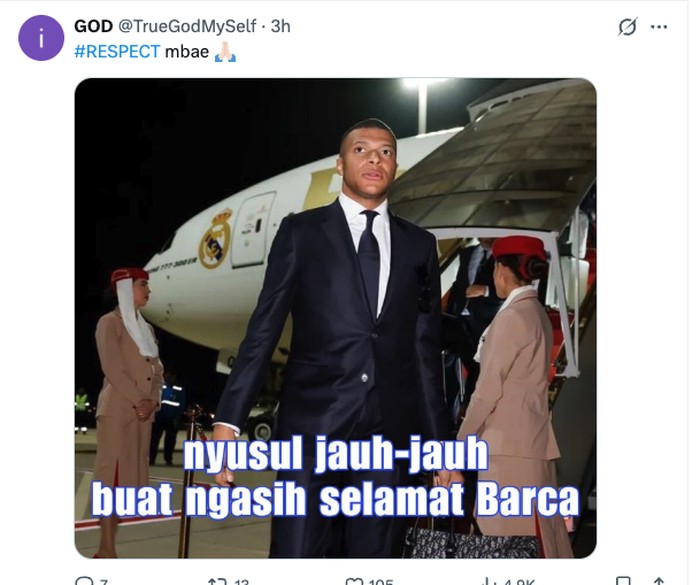The image size is (700, 585).
Task: Open the Grok explain-post icon
Action: pyautogui.click(x=627, y=27)
